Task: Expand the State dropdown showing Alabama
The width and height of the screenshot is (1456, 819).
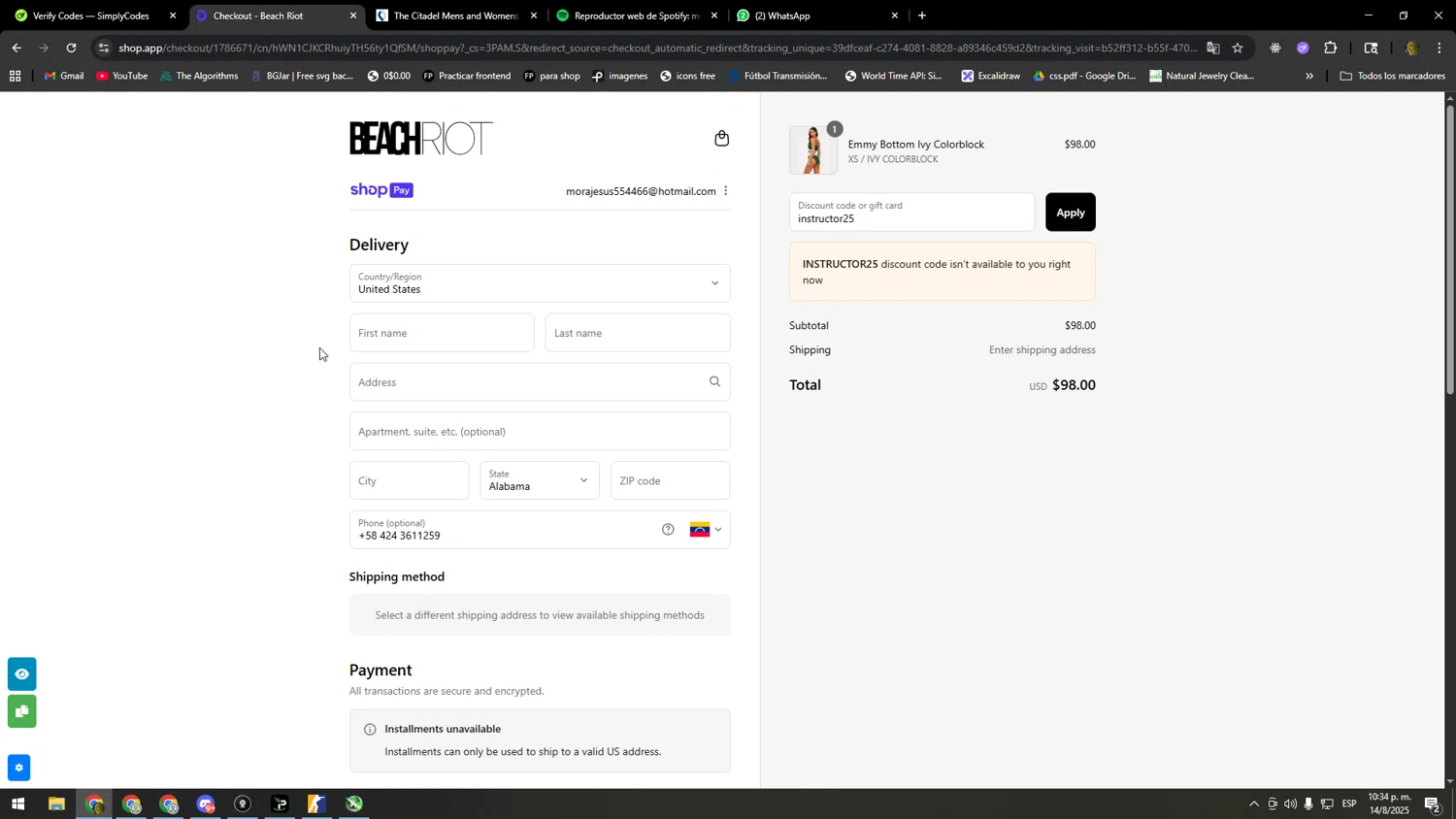Action: point(540,480)
